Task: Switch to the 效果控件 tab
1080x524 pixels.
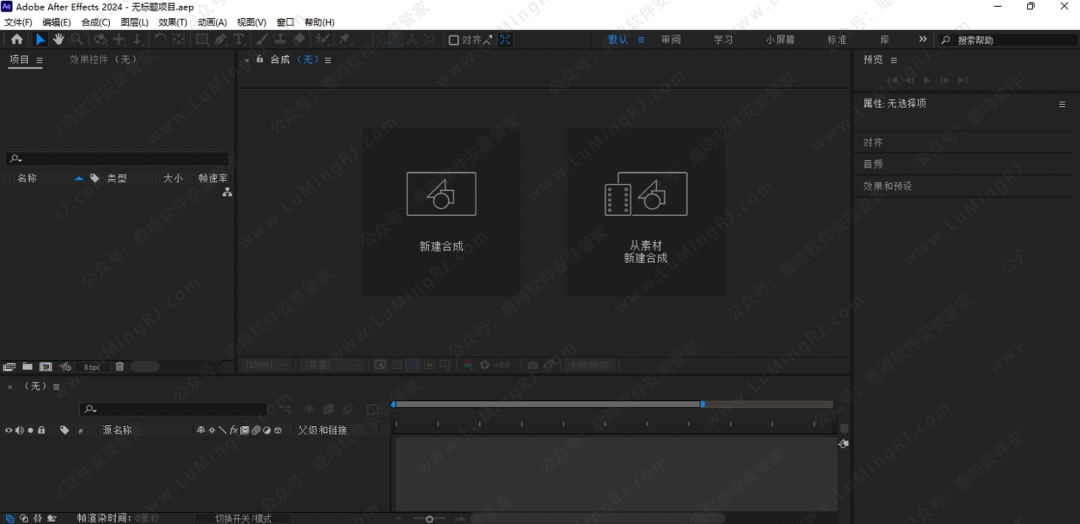Action: [x=103, y=60]
